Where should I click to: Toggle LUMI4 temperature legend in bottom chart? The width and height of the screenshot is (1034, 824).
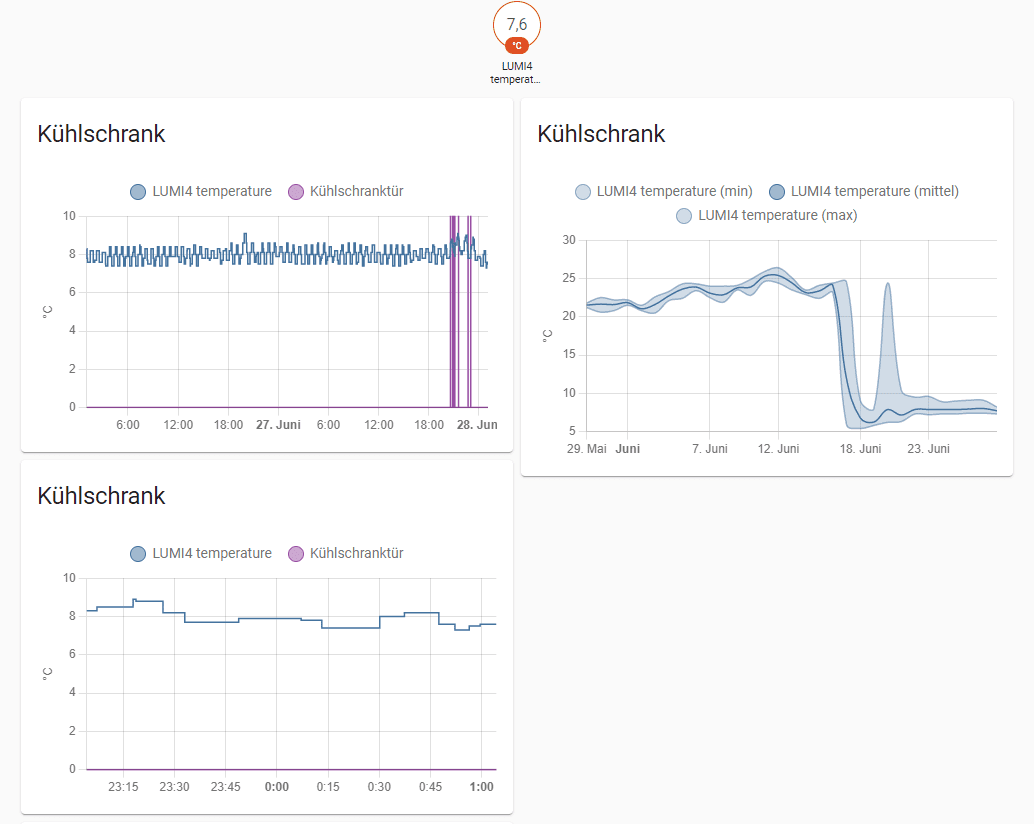tap(201, 554)
